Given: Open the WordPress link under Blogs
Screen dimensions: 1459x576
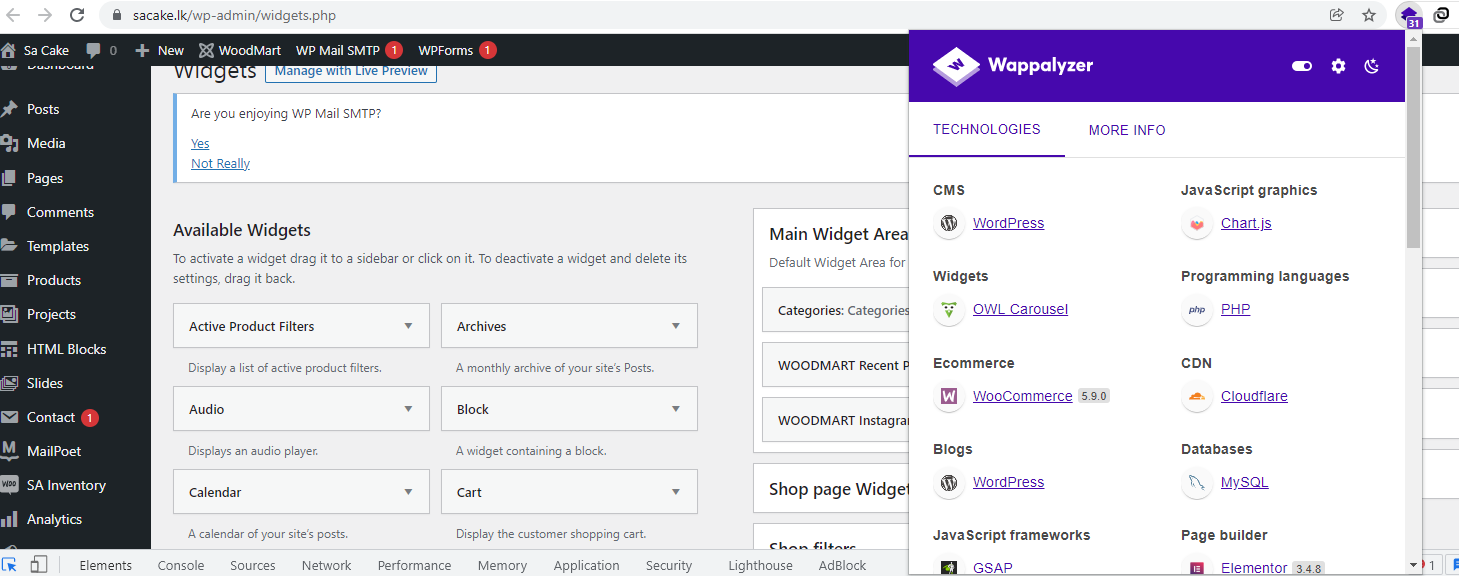Looking at the screenshot, I should (x=1008, y=482).
